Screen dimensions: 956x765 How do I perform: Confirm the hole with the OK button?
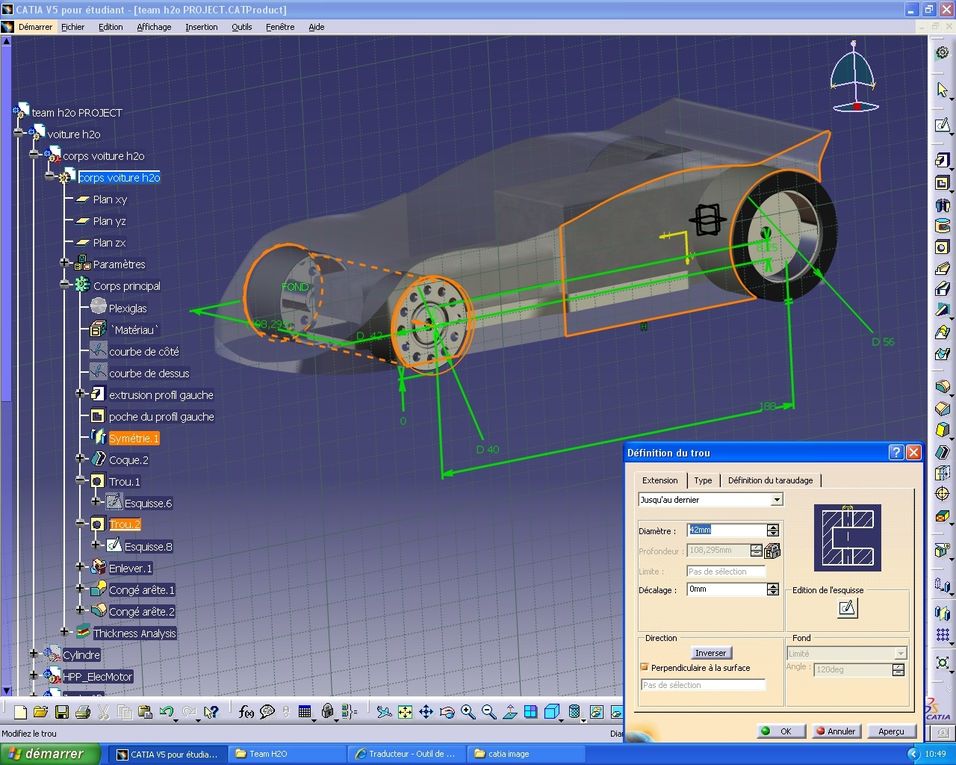(x=781, y=731)
